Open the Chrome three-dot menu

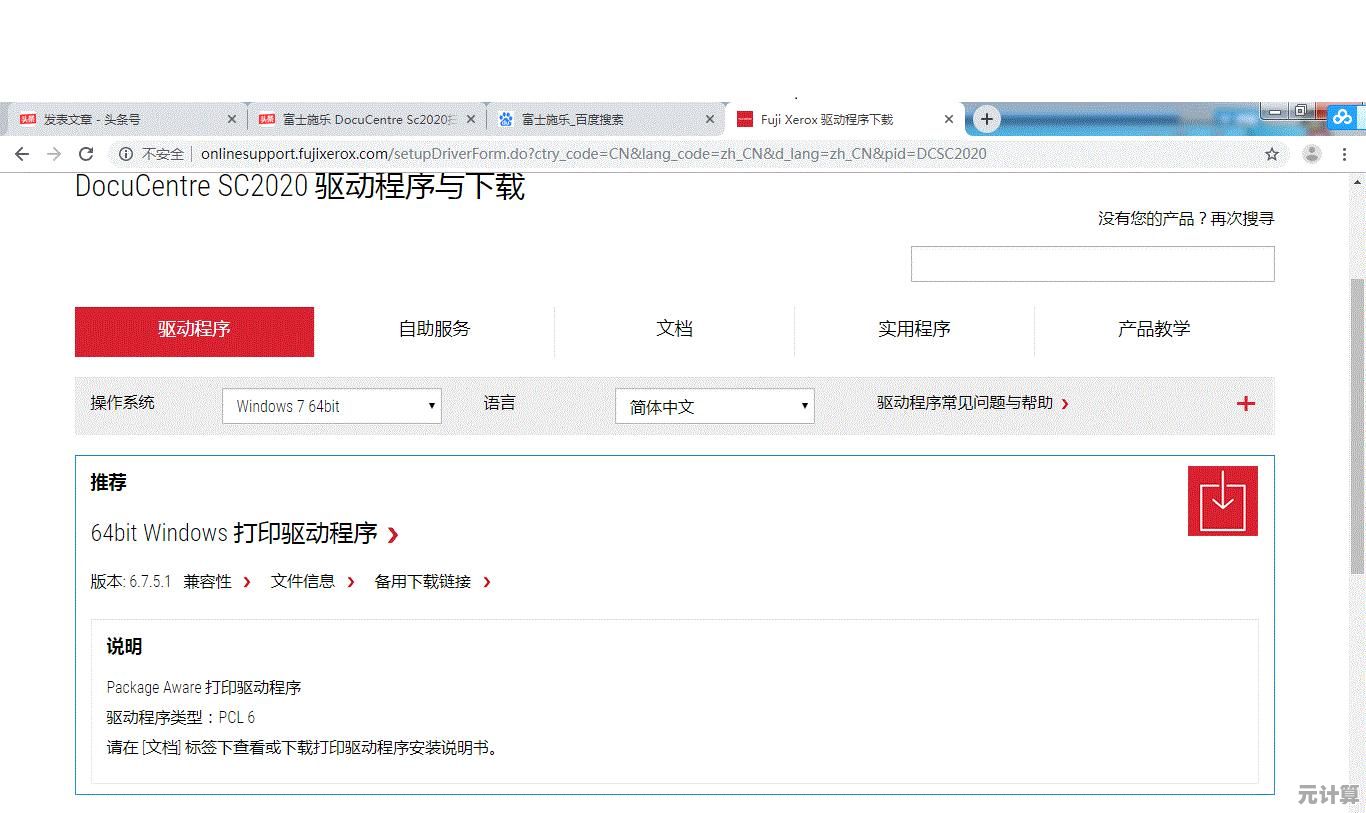click(x=1345, y=154)
